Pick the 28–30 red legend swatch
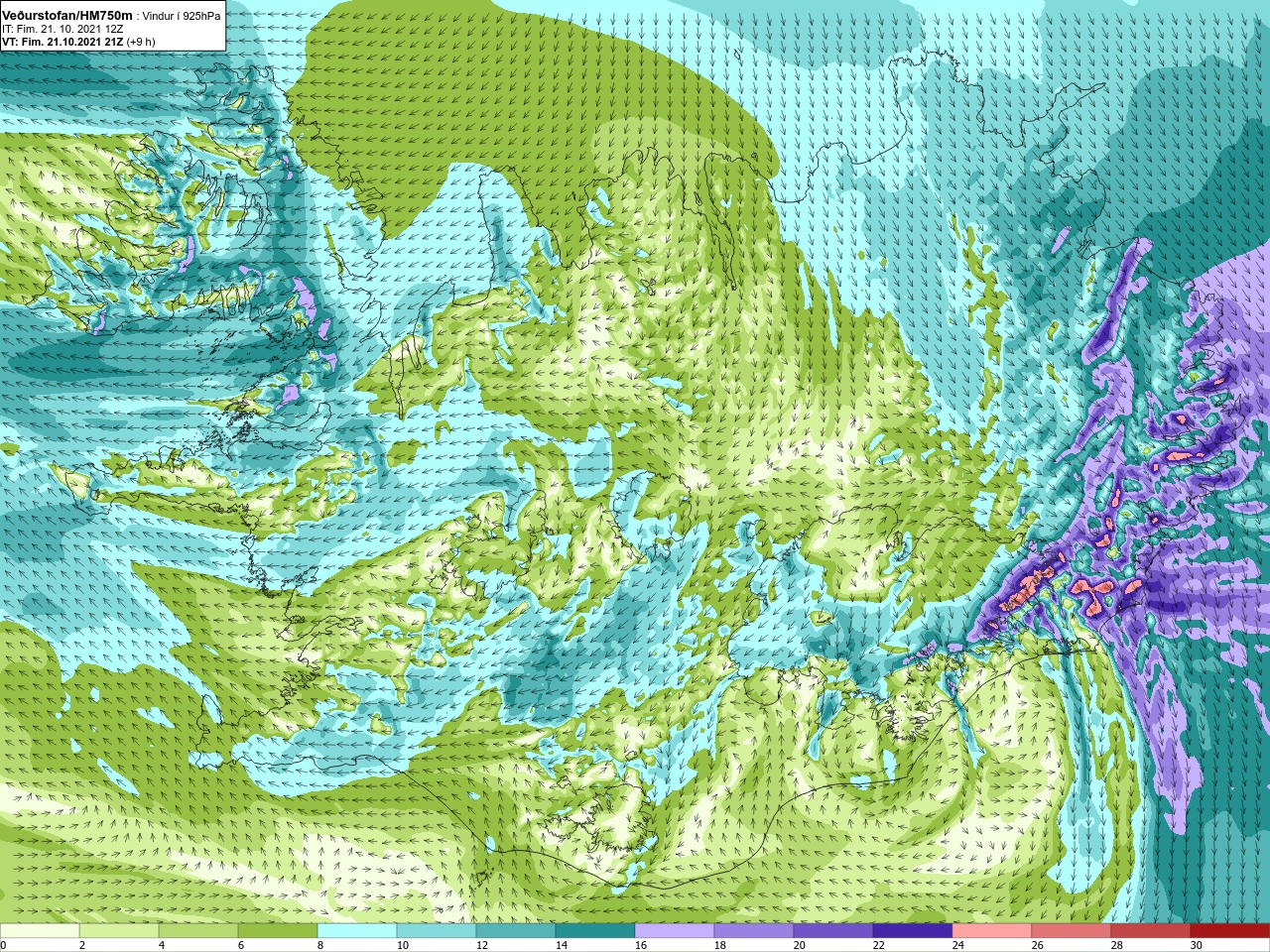Screen dimensions: 1270x952 [x=1151, y=931]
